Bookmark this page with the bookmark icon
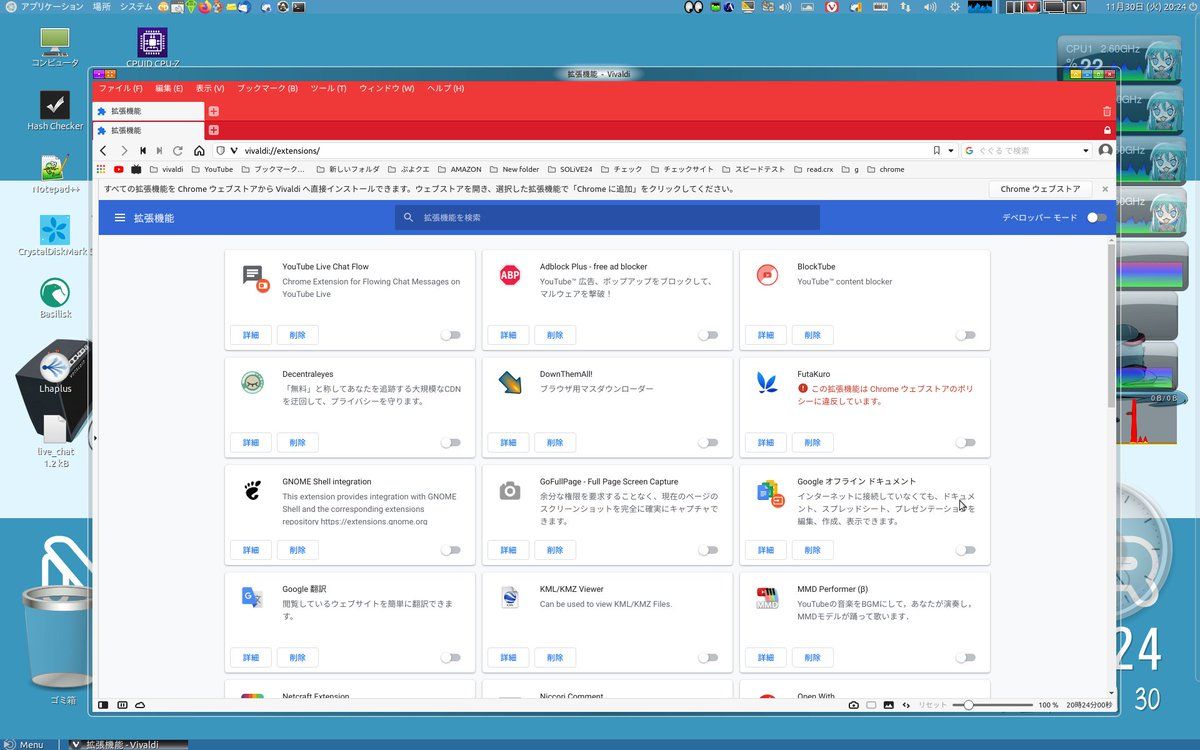 point(937,151)
